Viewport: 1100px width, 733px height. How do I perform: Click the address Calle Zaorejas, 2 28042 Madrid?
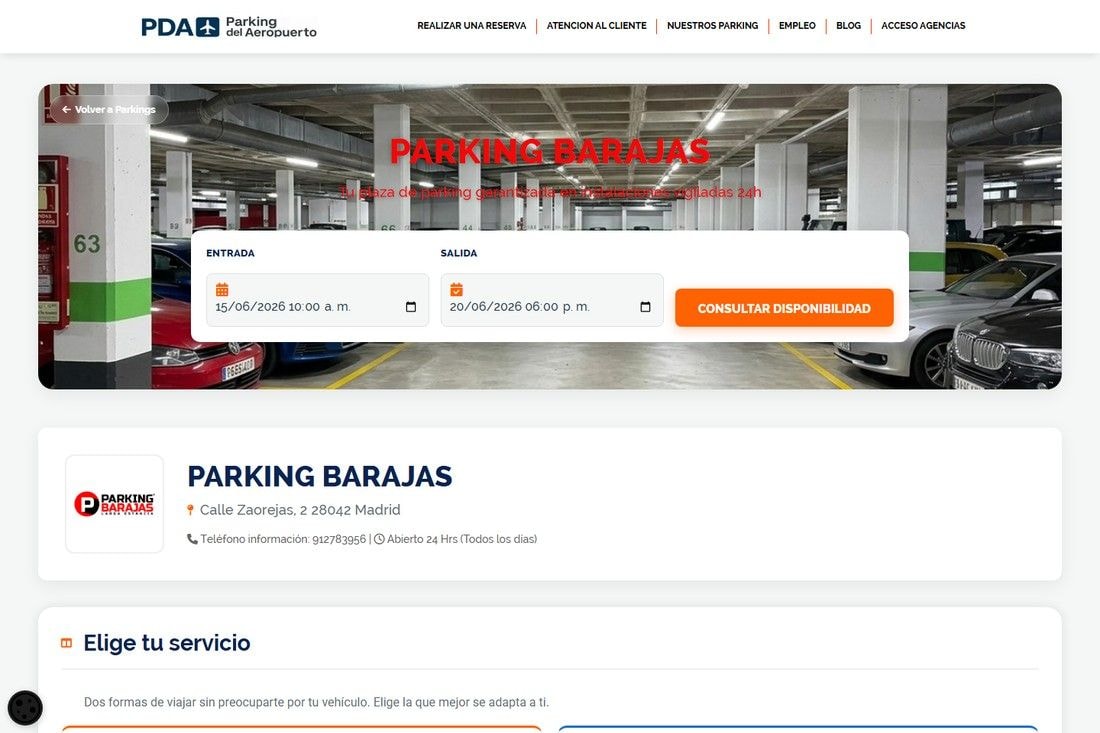[300, 510]
